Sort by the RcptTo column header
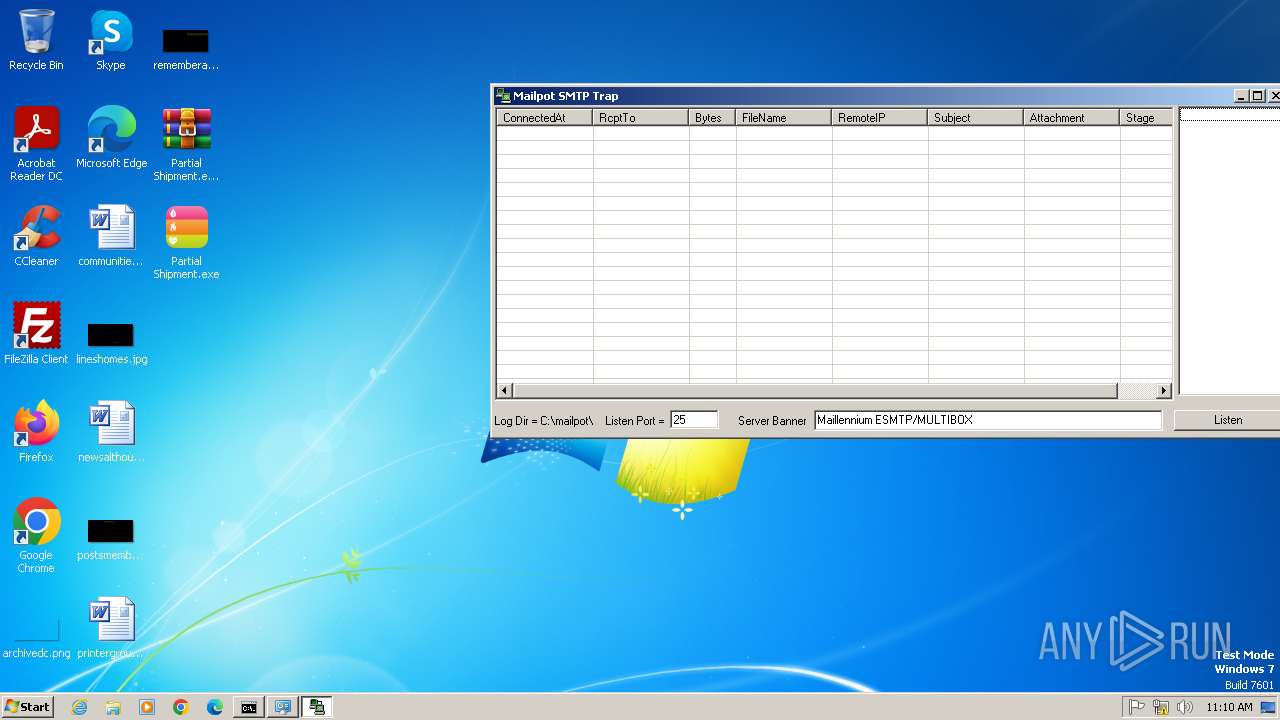This screenshot has height=720, width=1280. (x=641, y=117)
